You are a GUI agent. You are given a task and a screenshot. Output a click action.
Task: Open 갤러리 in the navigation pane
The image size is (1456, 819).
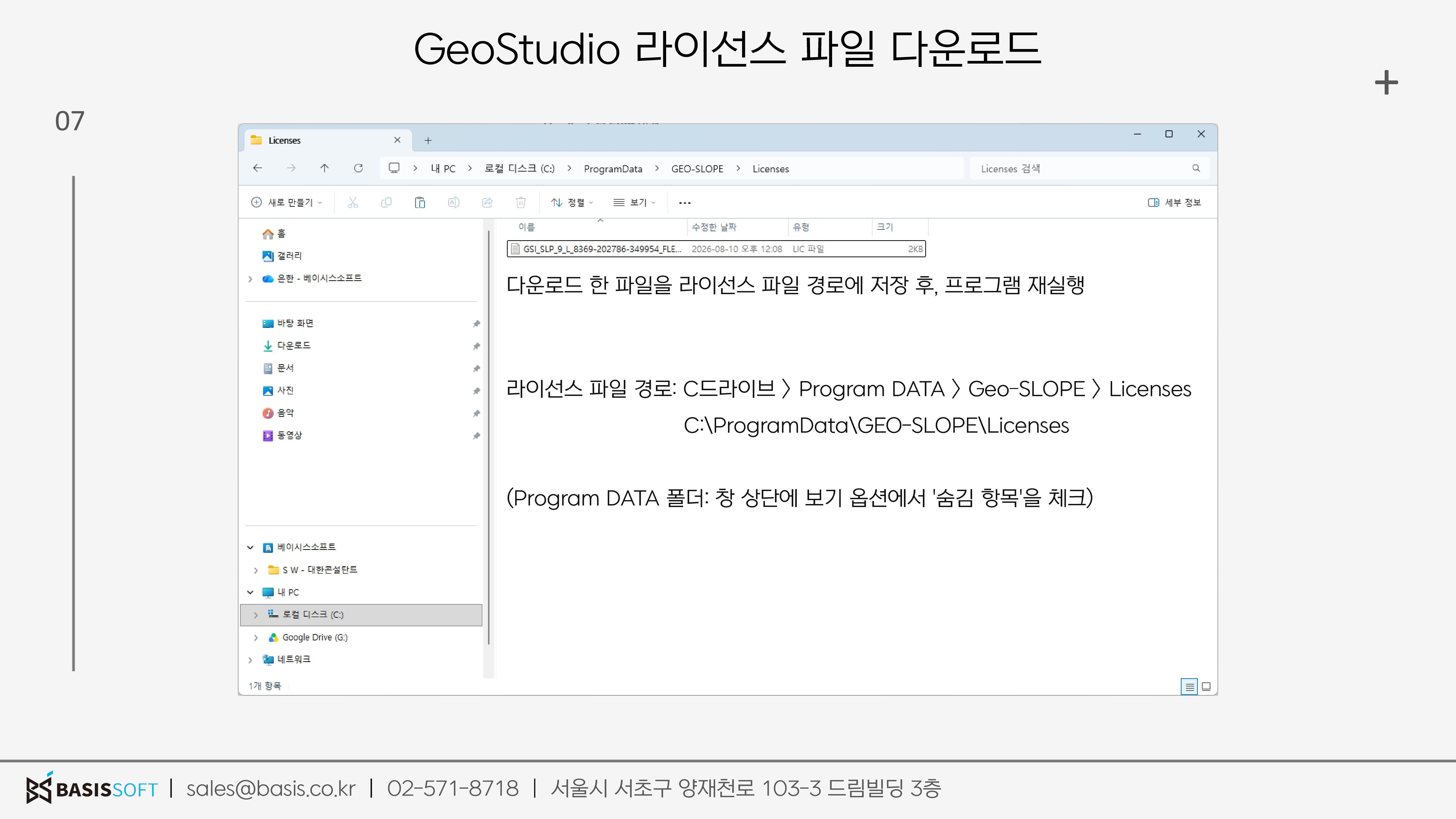(x=282, y=256)
